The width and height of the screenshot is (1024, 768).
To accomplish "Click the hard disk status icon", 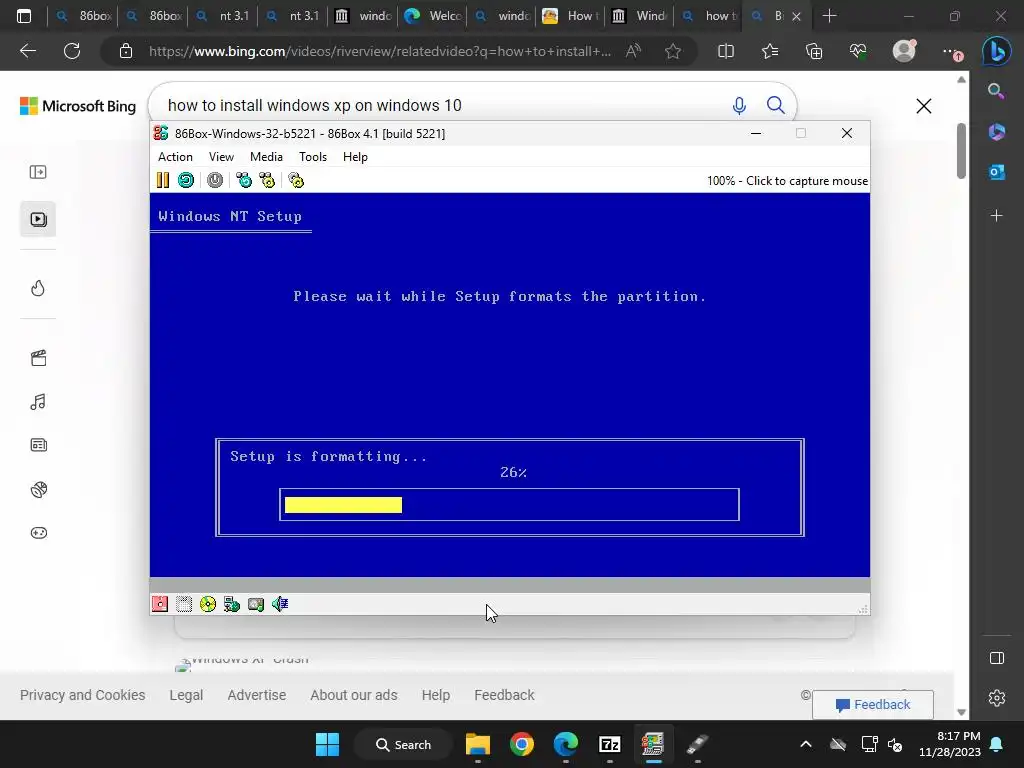I will point(256,604).
